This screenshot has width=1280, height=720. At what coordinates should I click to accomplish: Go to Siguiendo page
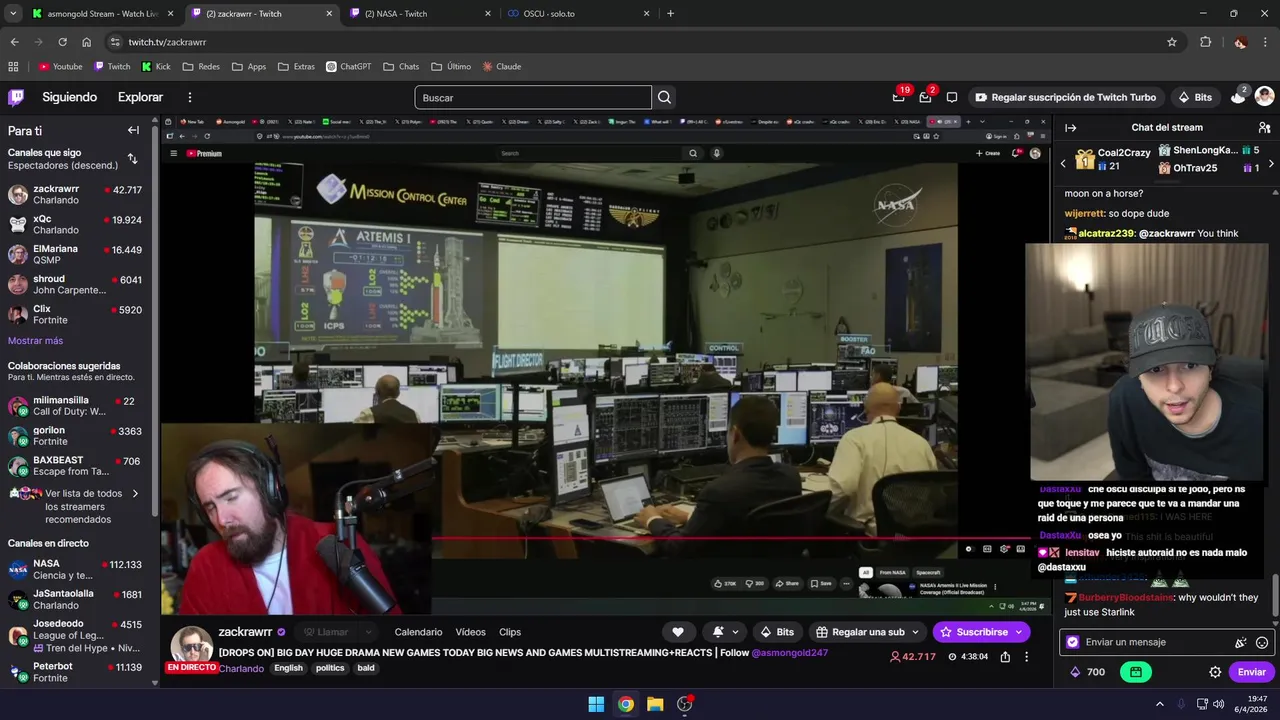(69, 97)
